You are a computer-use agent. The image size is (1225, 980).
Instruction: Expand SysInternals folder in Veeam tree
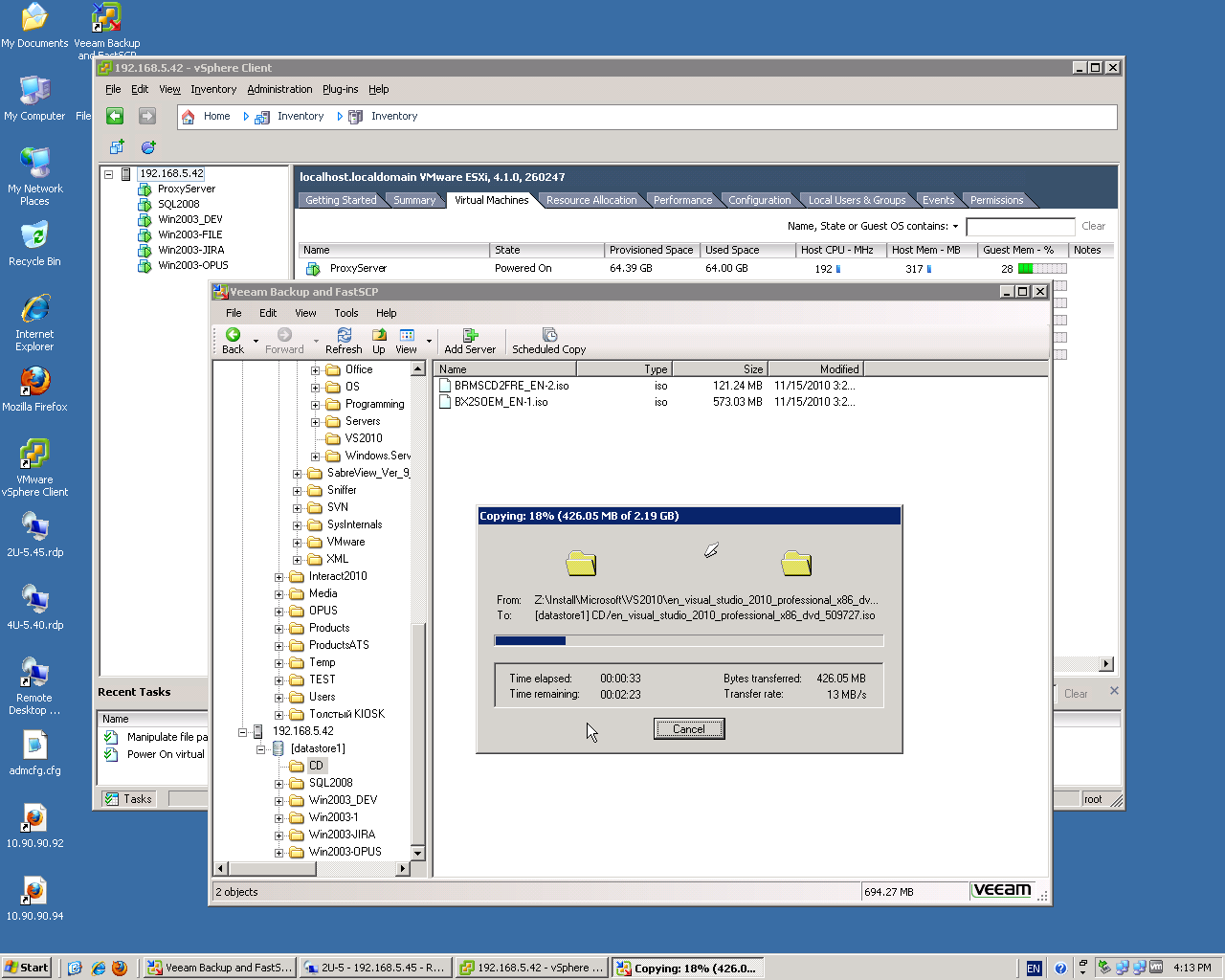coord(298,525)
